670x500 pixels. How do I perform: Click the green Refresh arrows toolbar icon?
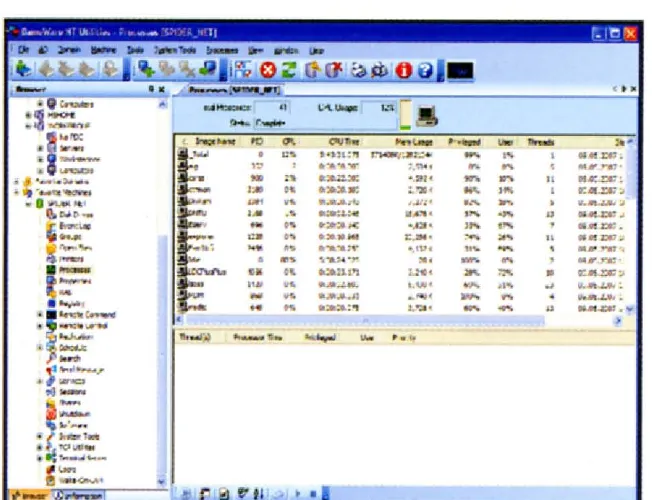tap(290, 70)
